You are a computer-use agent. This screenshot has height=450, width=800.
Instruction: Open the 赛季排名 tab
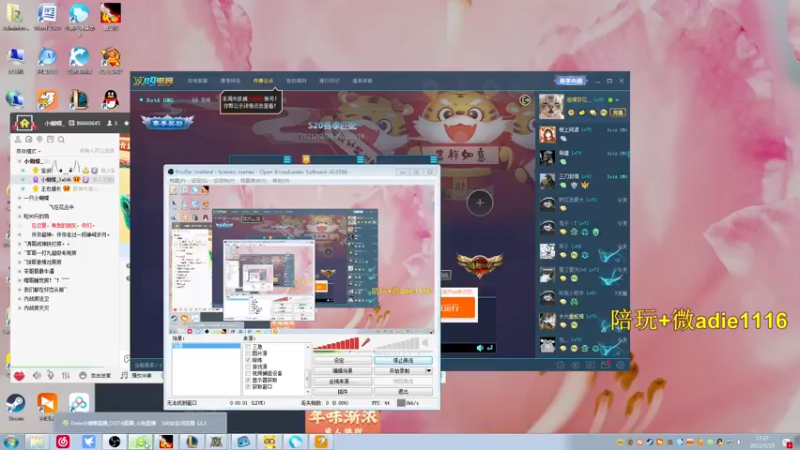[231, 81]
